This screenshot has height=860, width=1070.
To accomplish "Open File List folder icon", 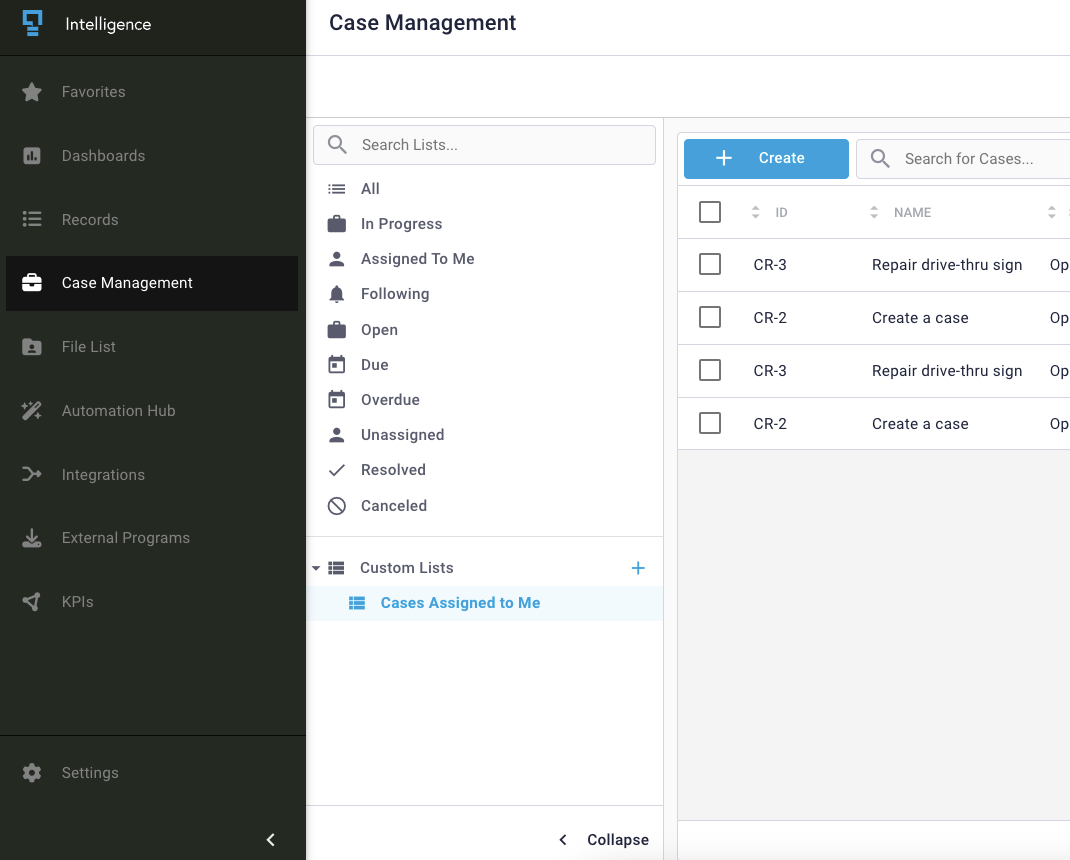I will pos(31,347).
